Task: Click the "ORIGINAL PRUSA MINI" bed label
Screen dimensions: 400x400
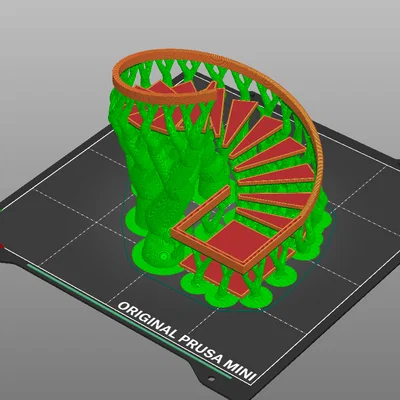Action: (187, 341)
